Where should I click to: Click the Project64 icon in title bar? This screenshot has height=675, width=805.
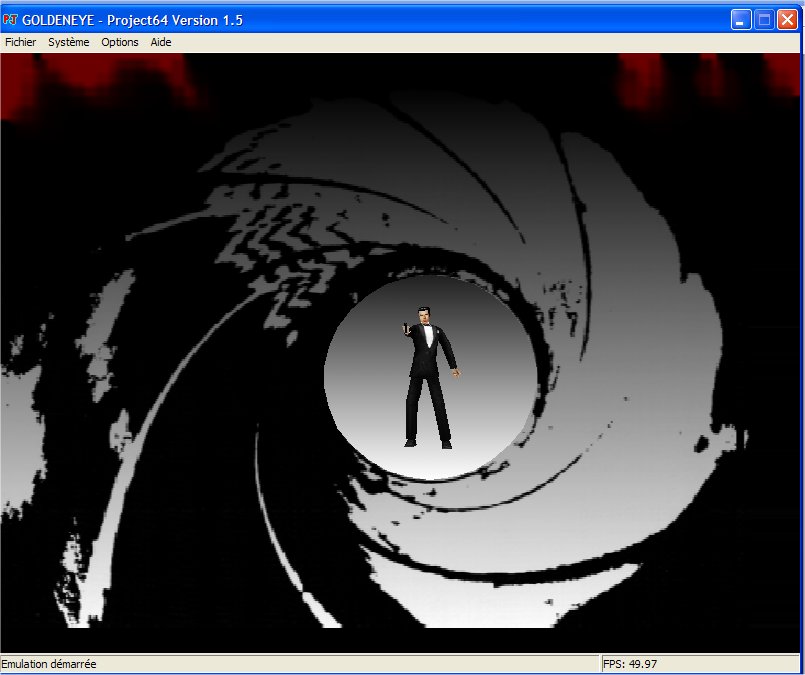pyautogui.click(x=10, y=20)
